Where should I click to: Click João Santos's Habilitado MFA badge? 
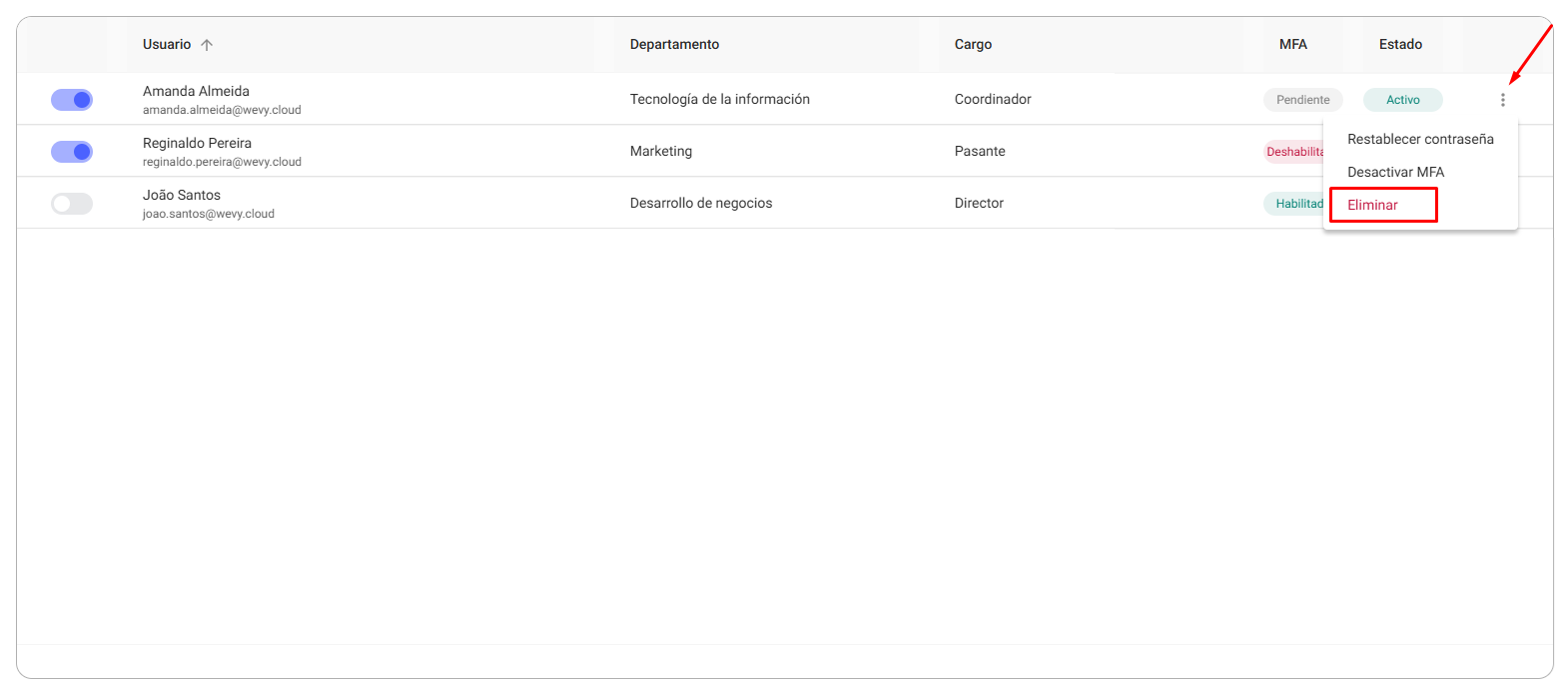[1294, 204]
